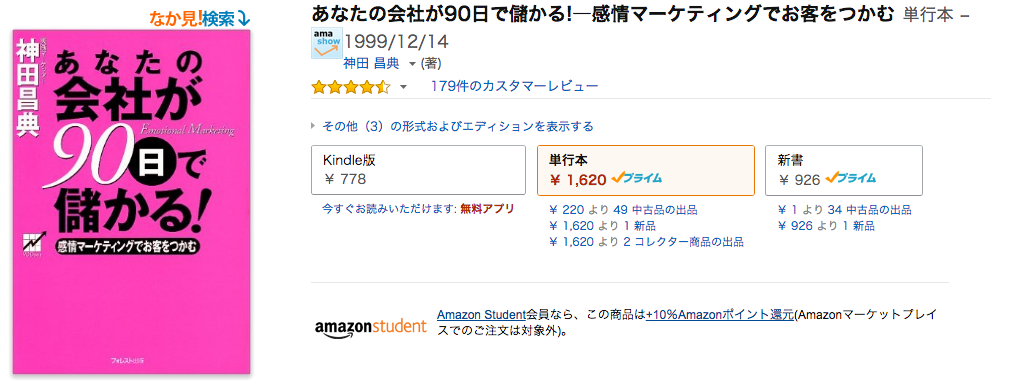Click the ama show icon
1029x382 pixels.
[x=327, y=43]
